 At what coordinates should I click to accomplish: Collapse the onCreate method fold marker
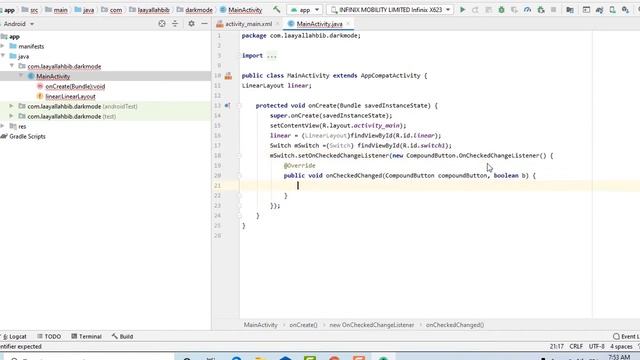tap(240, 106)
